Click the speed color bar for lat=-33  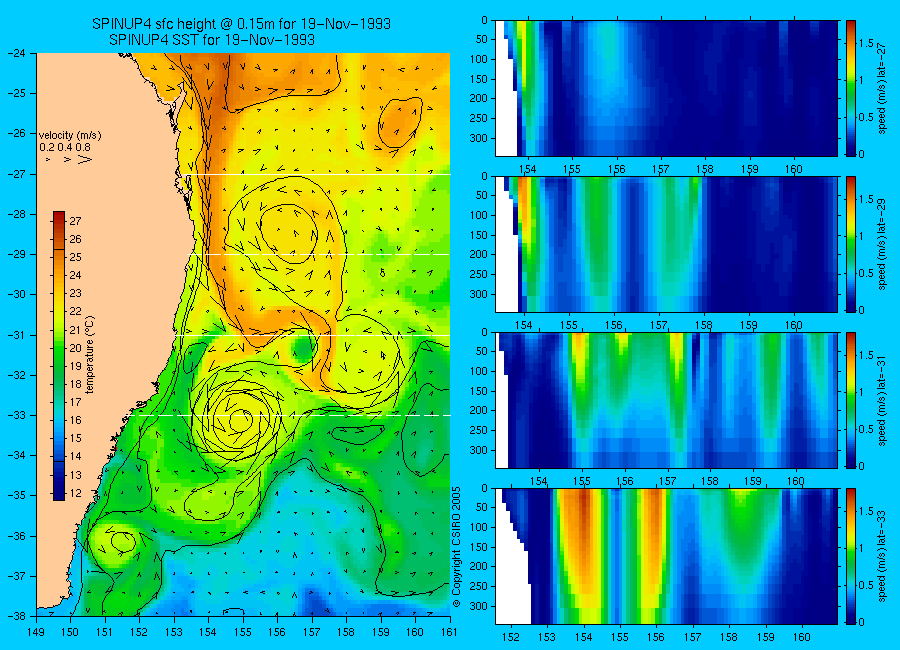coord(851,556)
